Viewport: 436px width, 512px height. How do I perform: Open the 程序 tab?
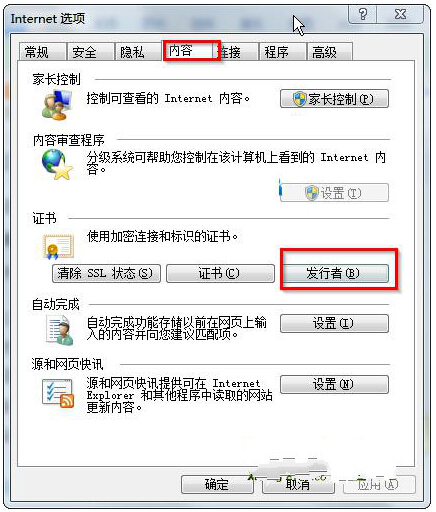pos(281,52)
